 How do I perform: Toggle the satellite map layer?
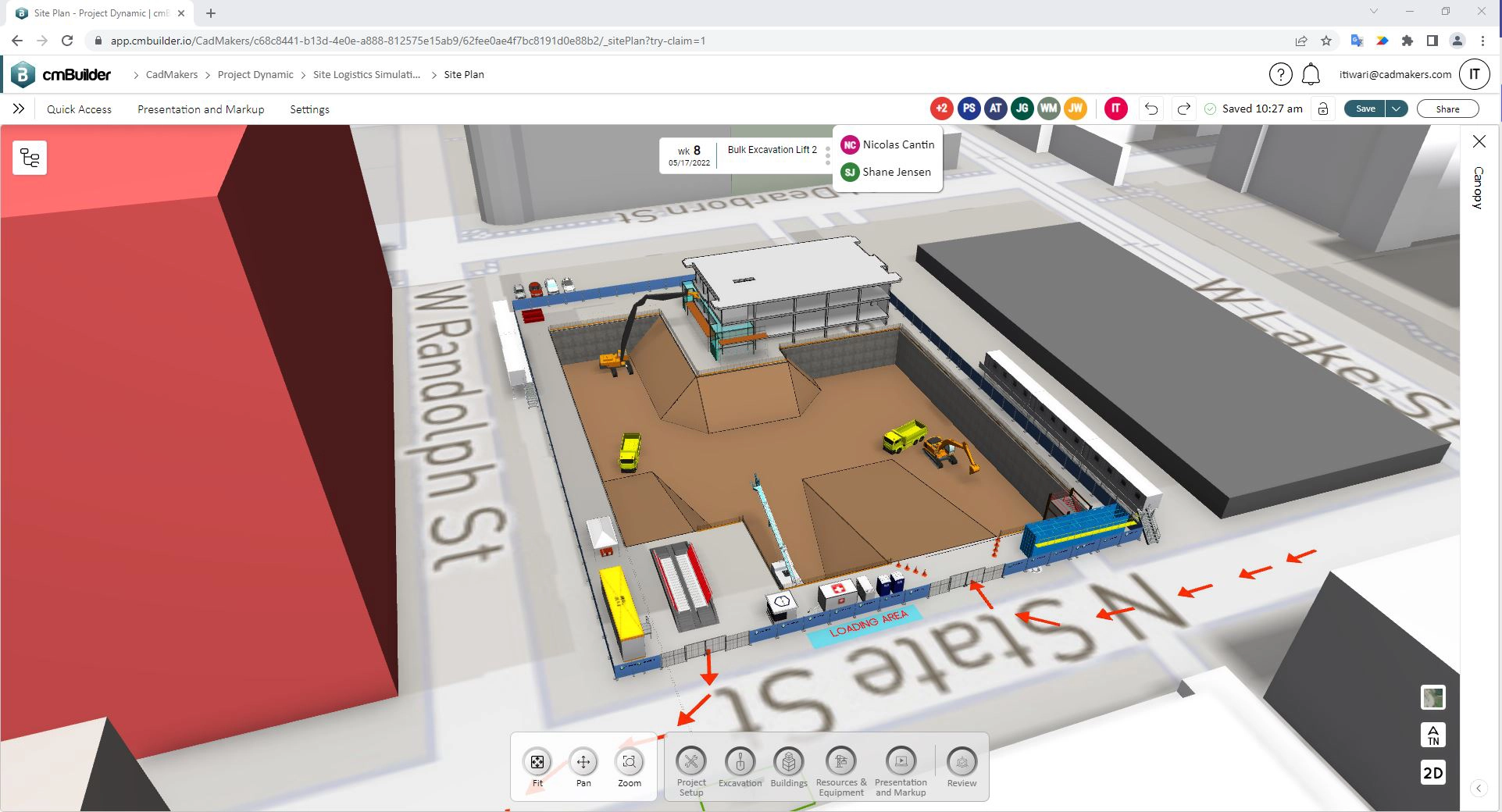click(1432, 698)
